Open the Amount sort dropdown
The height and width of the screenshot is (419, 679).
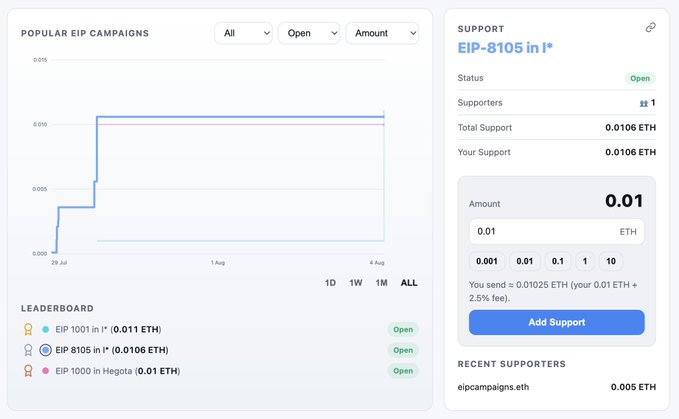pyautogui.click(x=382, y=33)
